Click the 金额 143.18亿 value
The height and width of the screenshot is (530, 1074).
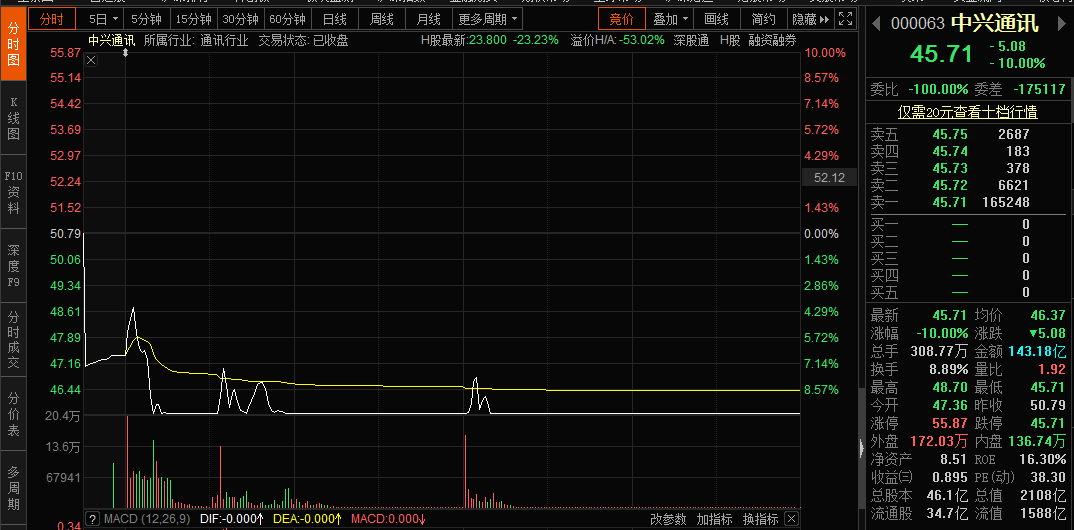coord(1037,352)
